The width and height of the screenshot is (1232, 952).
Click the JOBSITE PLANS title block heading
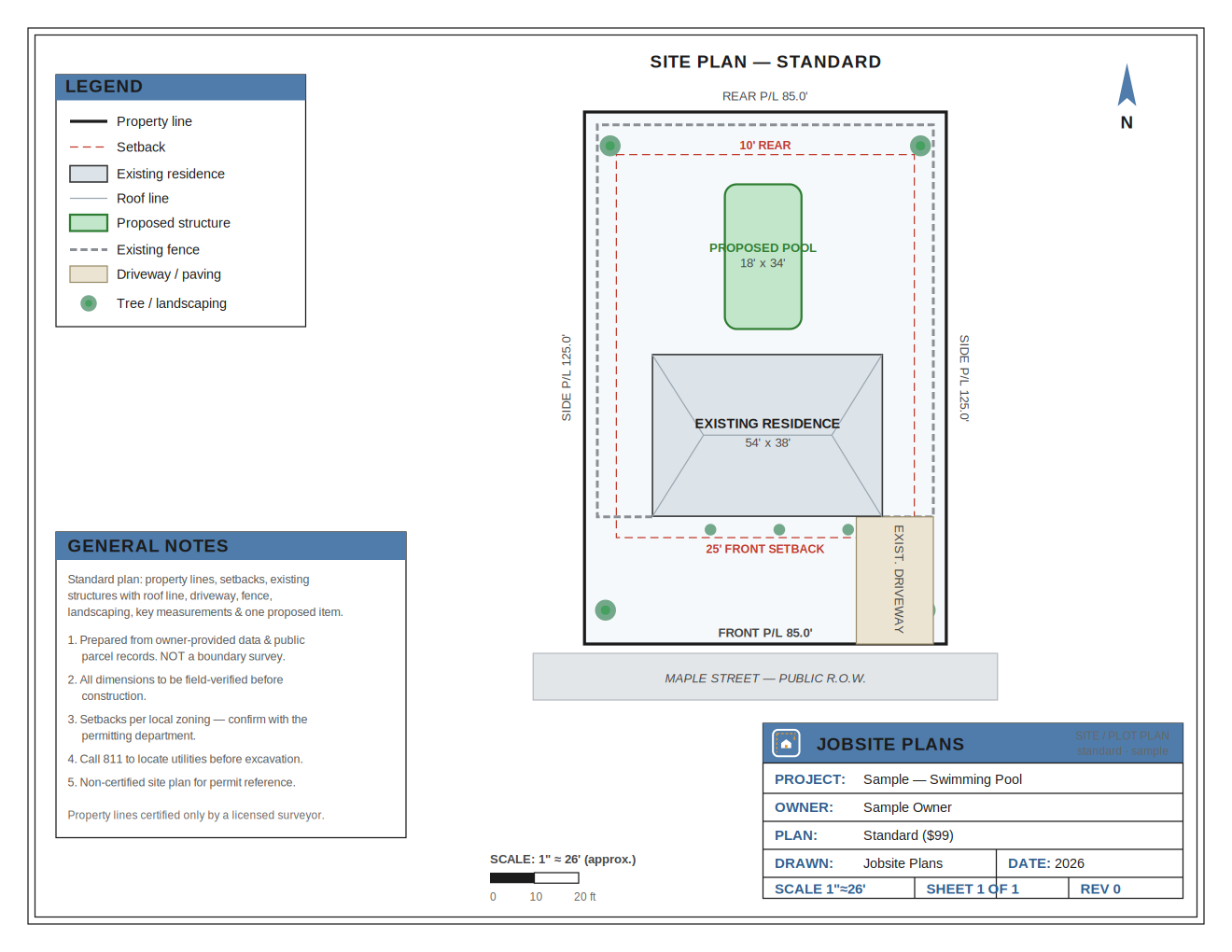[x=890, y=744]
